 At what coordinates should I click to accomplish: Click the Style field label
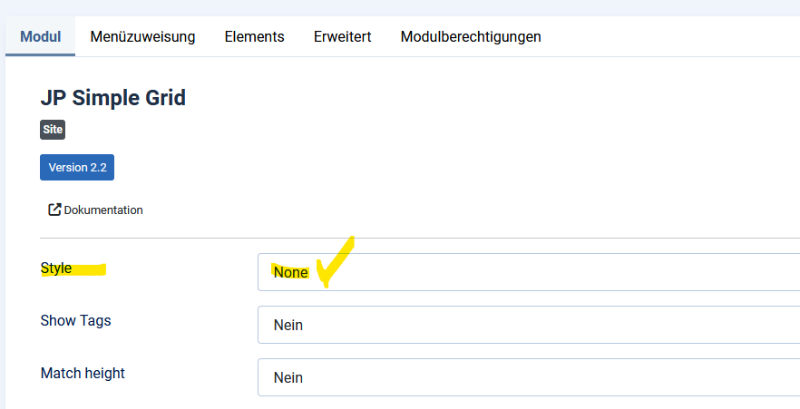click(x=56, y=268)
